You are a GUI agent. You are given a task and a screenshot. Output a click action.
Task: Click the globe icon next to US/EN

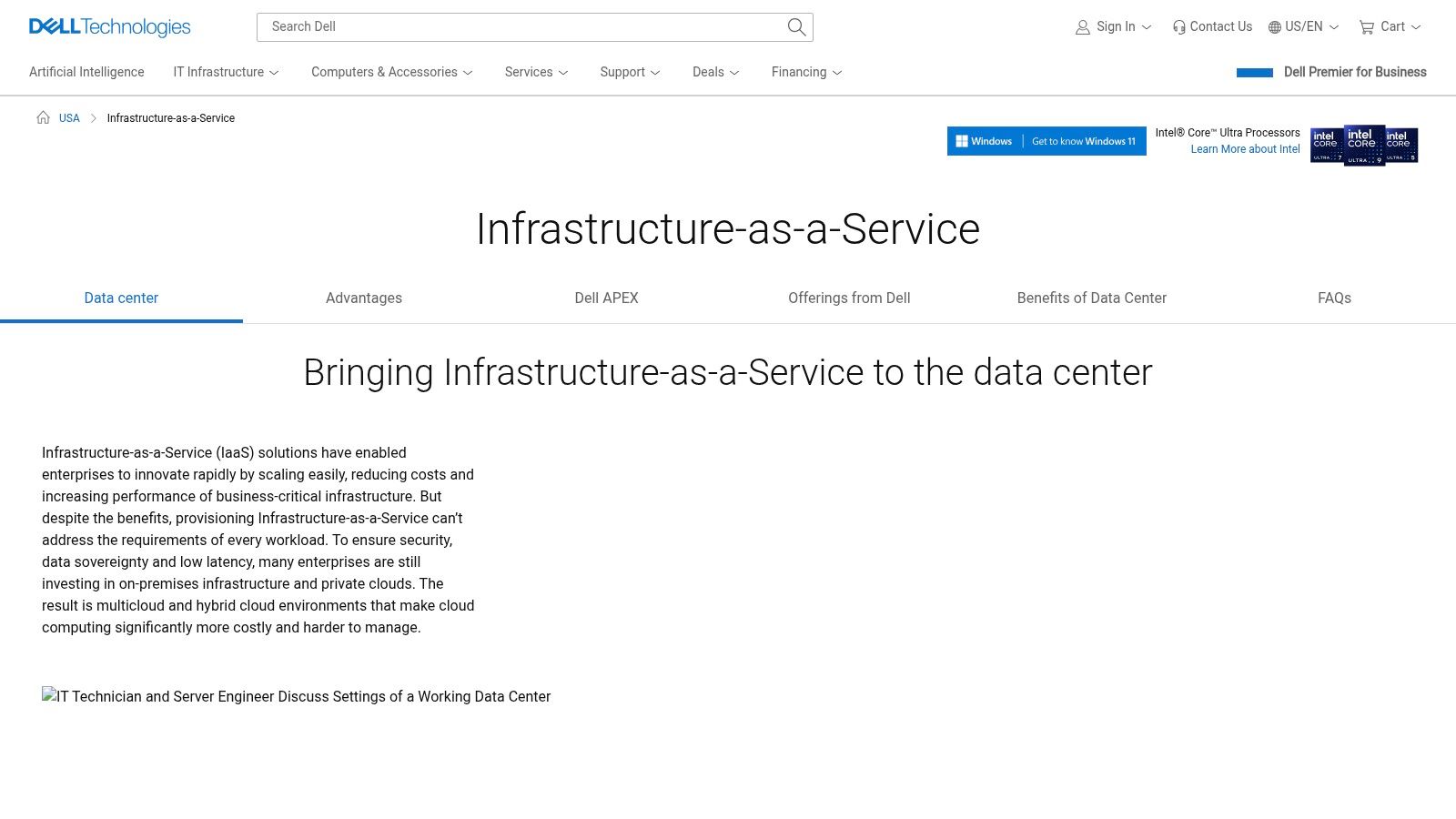click(x=1274, y=26)
